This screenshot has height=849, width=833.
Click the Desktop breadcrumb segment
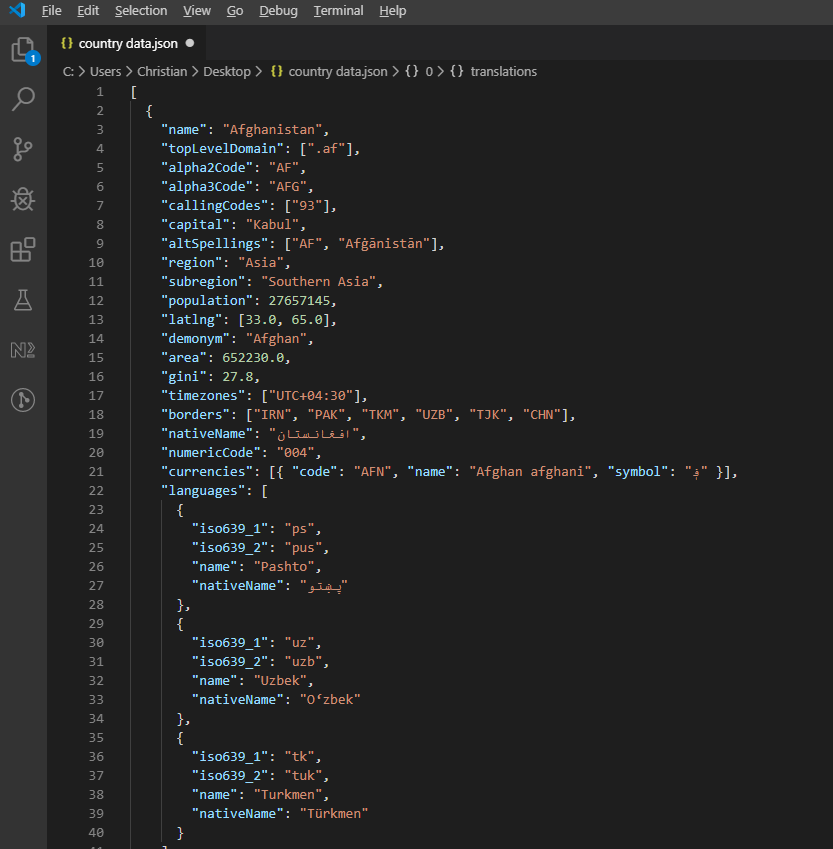tap(227, 71)
